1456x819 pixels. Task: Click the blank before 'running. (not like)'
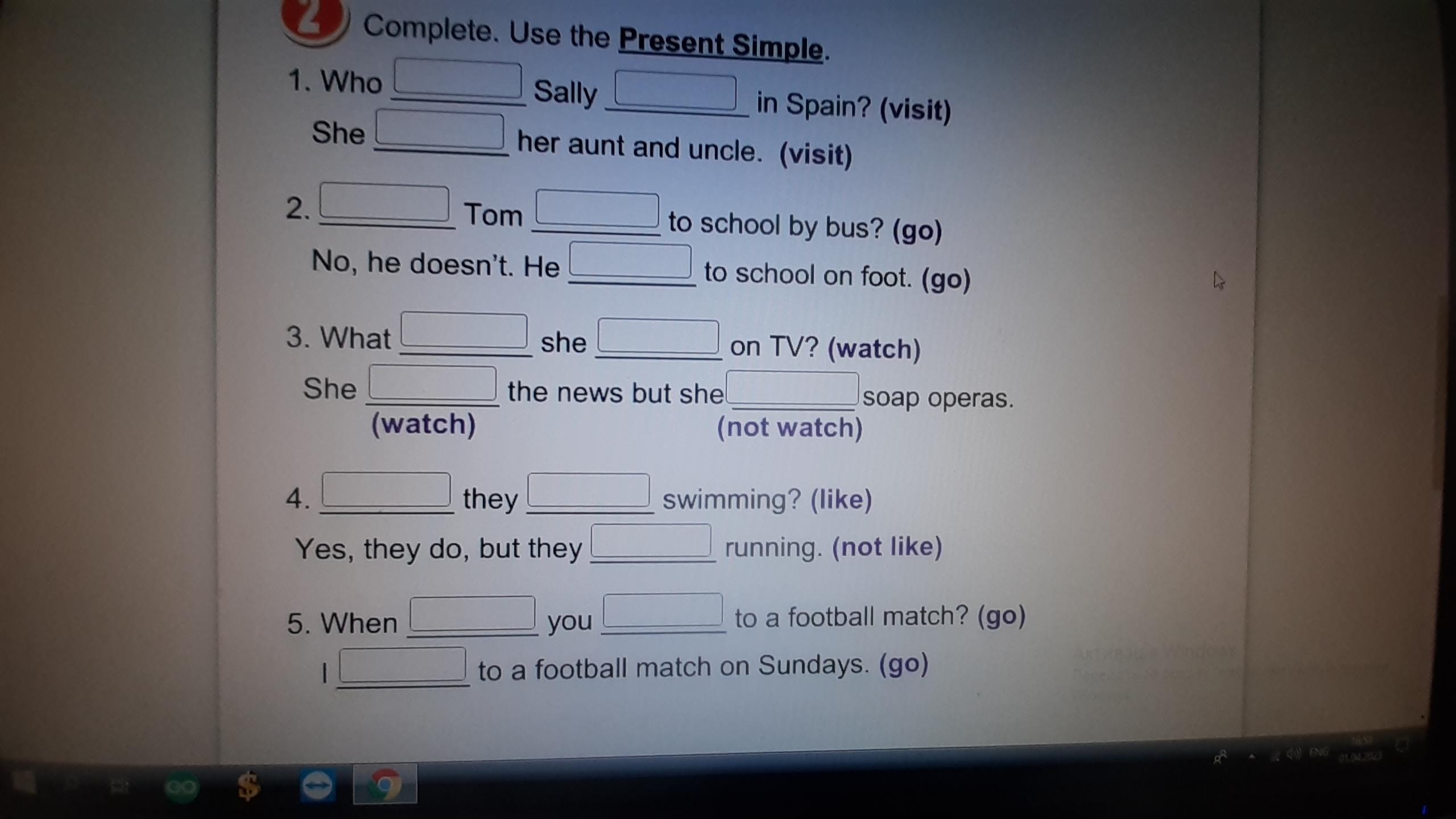point(651,541)
